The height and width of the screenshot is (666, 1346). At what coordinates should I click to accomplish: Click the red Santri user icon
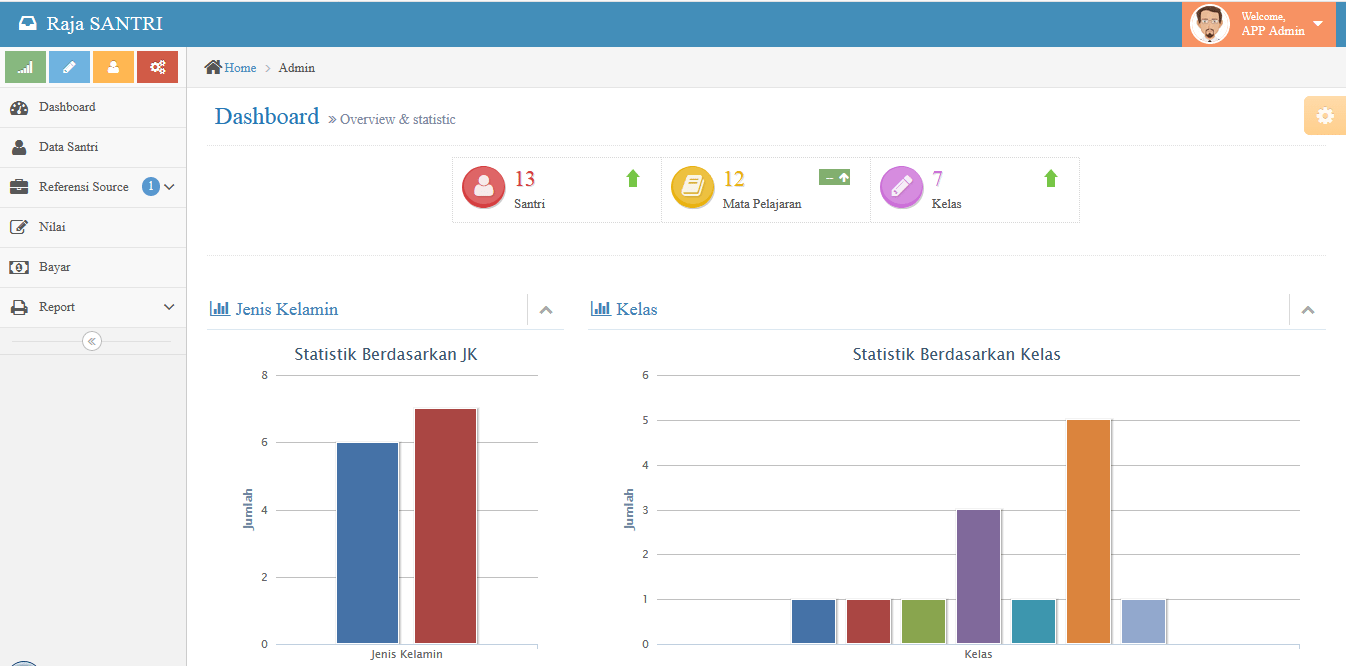pos(483,187)
